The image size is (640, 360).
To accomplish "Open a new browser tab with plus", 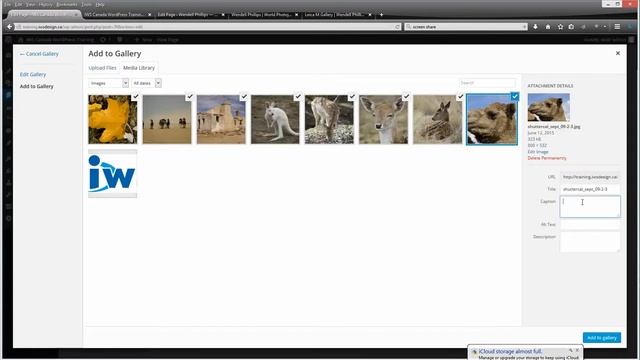I will click(x=381, y=15).
